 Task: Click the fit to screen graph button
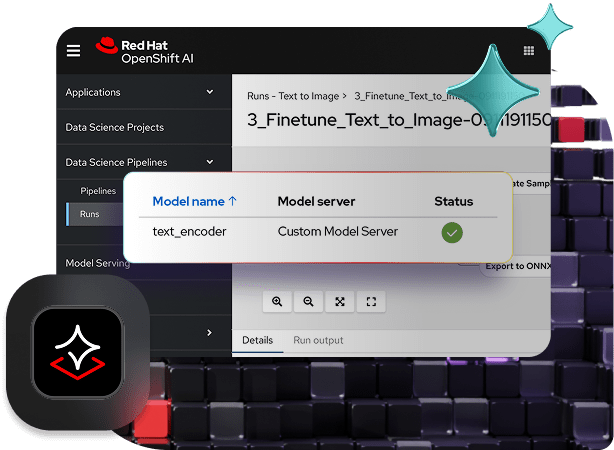click(x=340, y=302)
